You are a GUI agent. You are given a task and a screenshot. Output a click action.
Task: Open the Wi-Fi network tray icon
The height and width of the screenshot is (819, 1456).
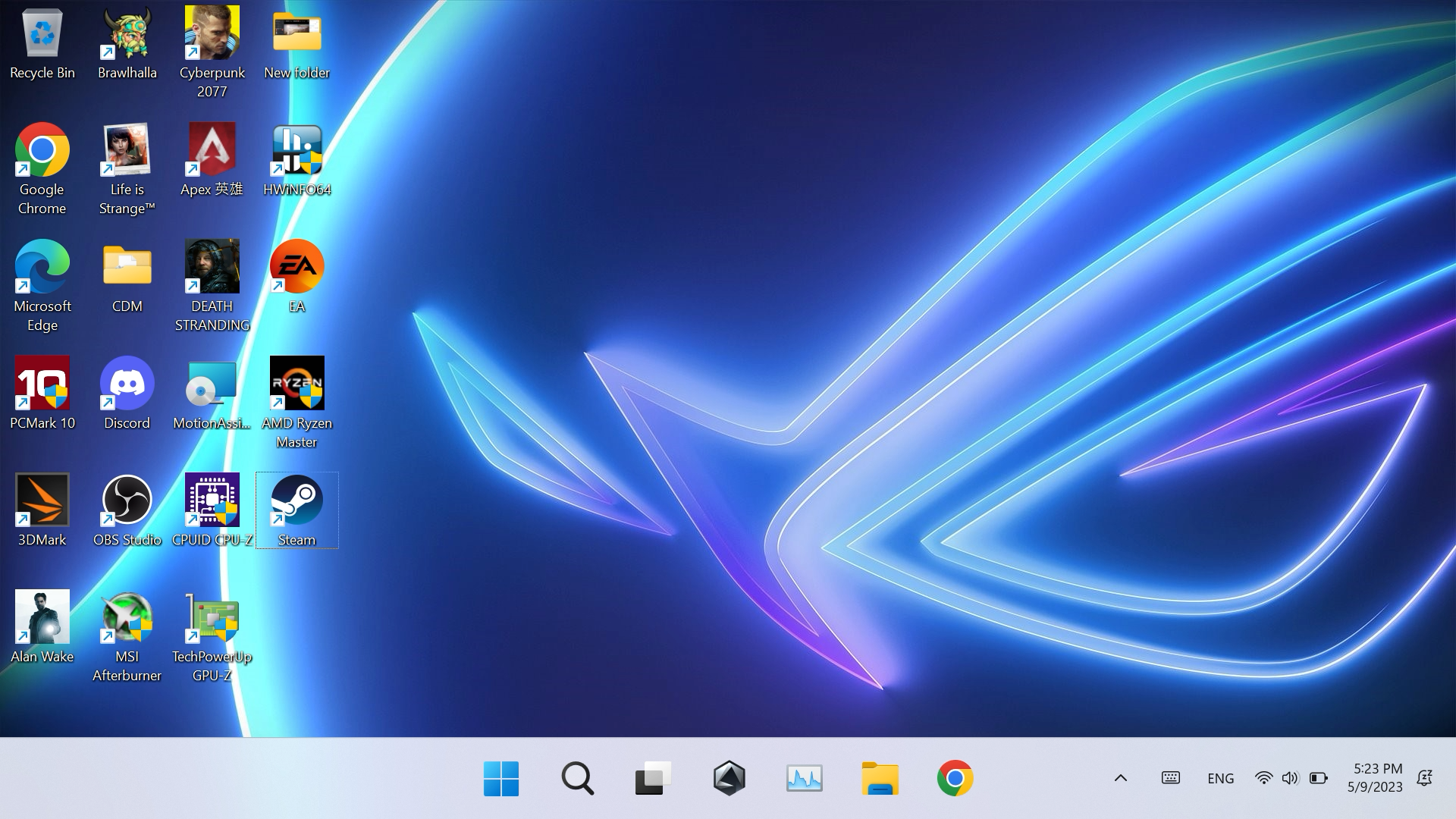(x=1263, y=778)
